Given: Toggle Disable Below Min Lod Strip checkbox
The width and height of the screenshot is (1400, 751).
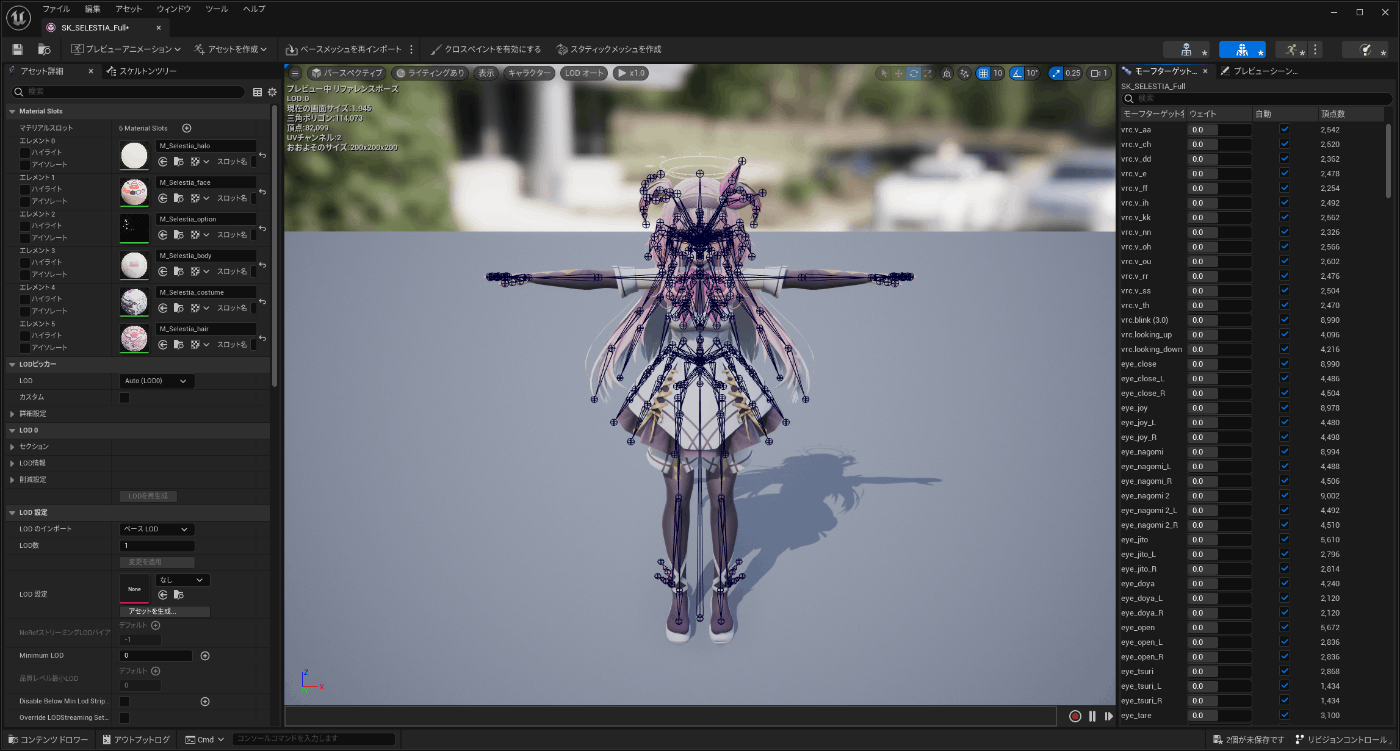Looking at the screenshot, I should tap(125, 702).
